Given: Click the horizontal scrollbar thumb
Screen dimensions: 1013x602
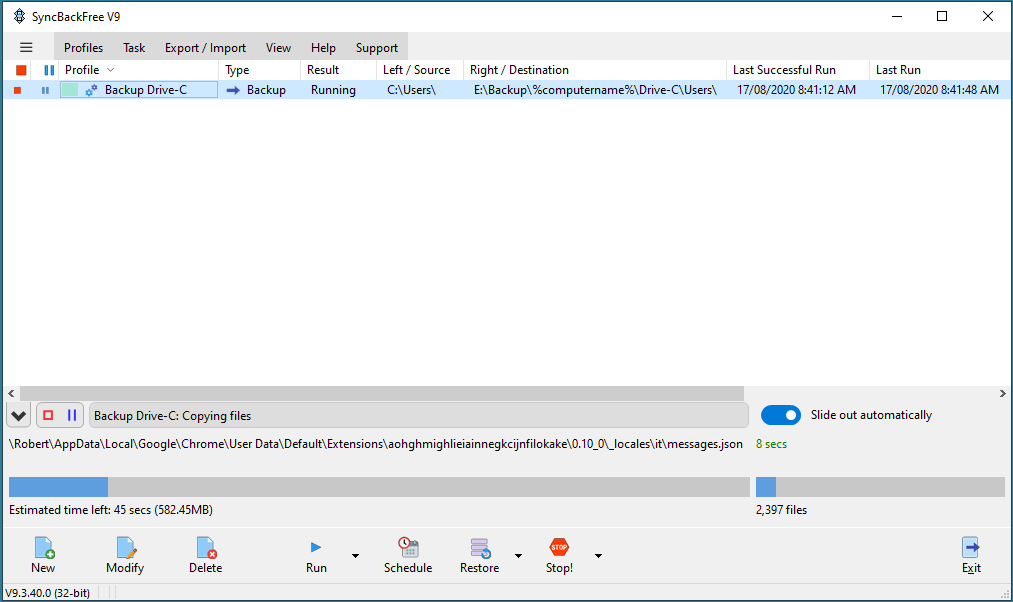Looking at the screenshot, I should [382, 393].
